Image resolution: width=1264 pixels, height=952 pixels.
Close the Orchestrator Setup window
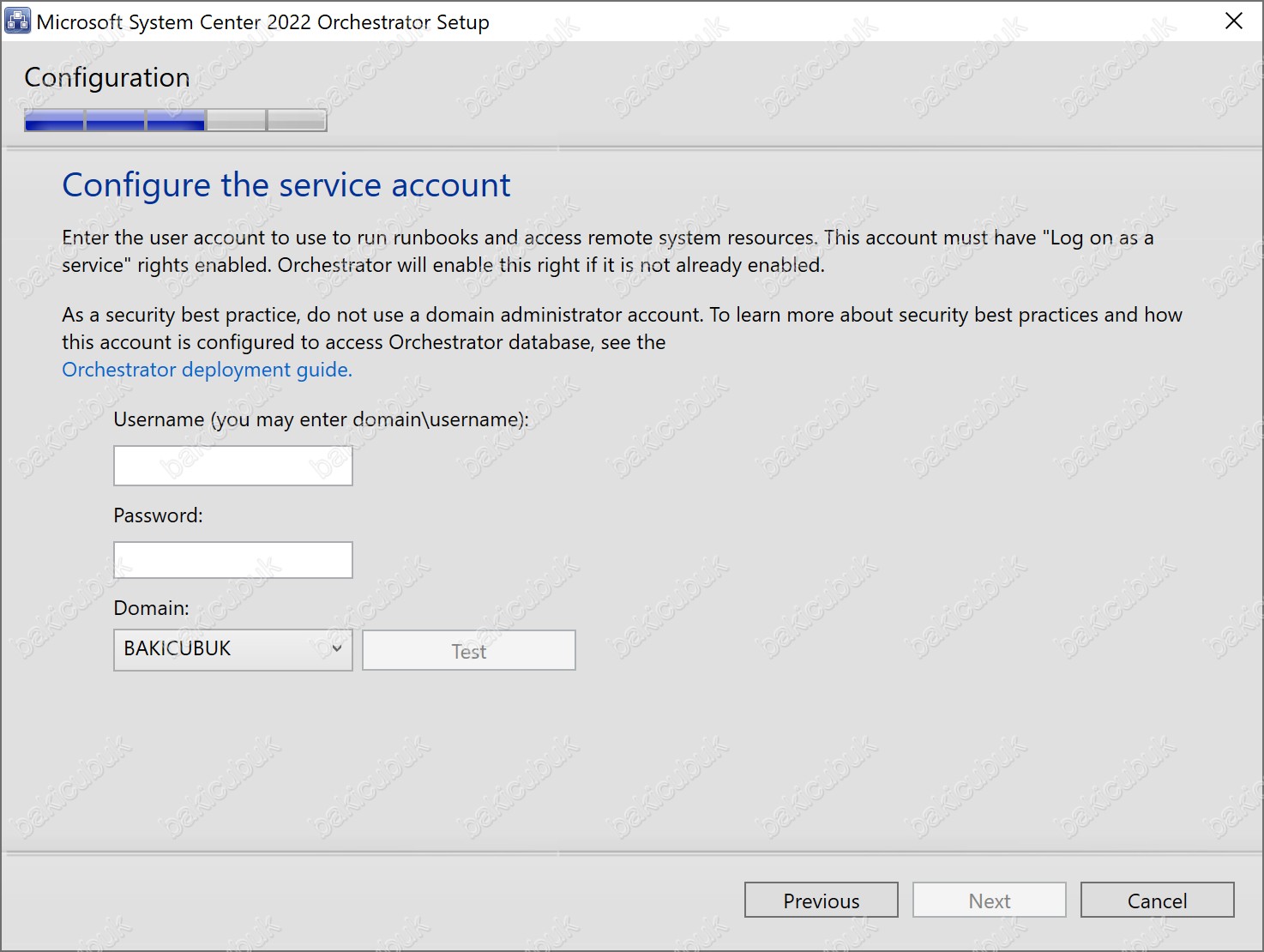coord(1234,21)
